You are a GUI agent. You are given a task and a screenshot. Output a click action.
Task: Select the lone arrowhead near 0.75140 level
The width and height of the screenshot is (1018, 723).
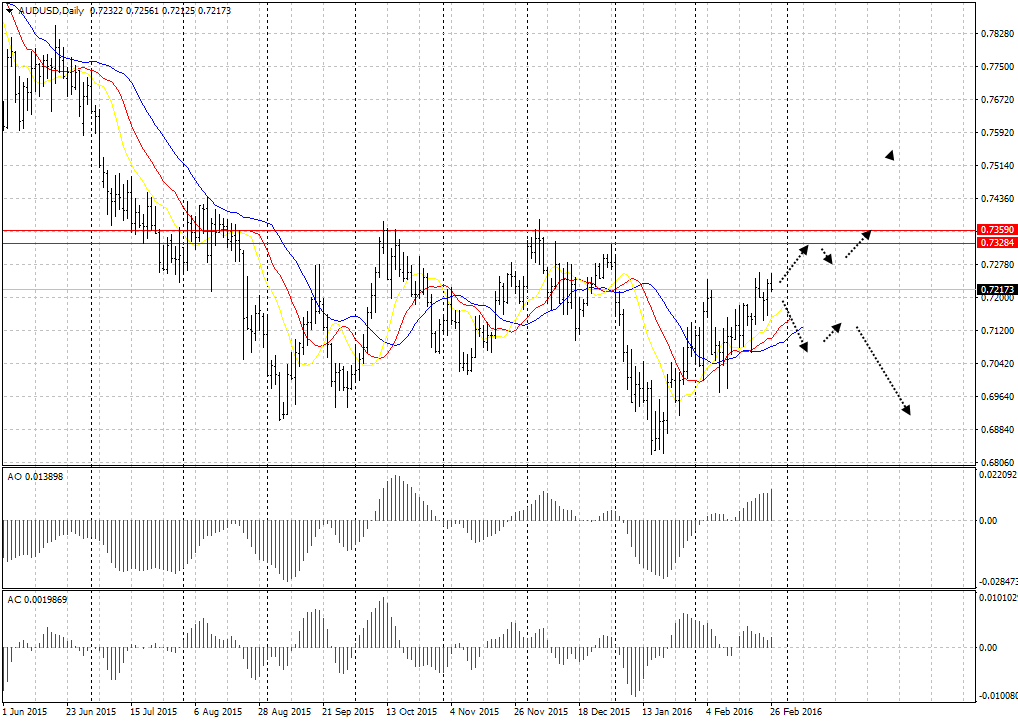889,155
